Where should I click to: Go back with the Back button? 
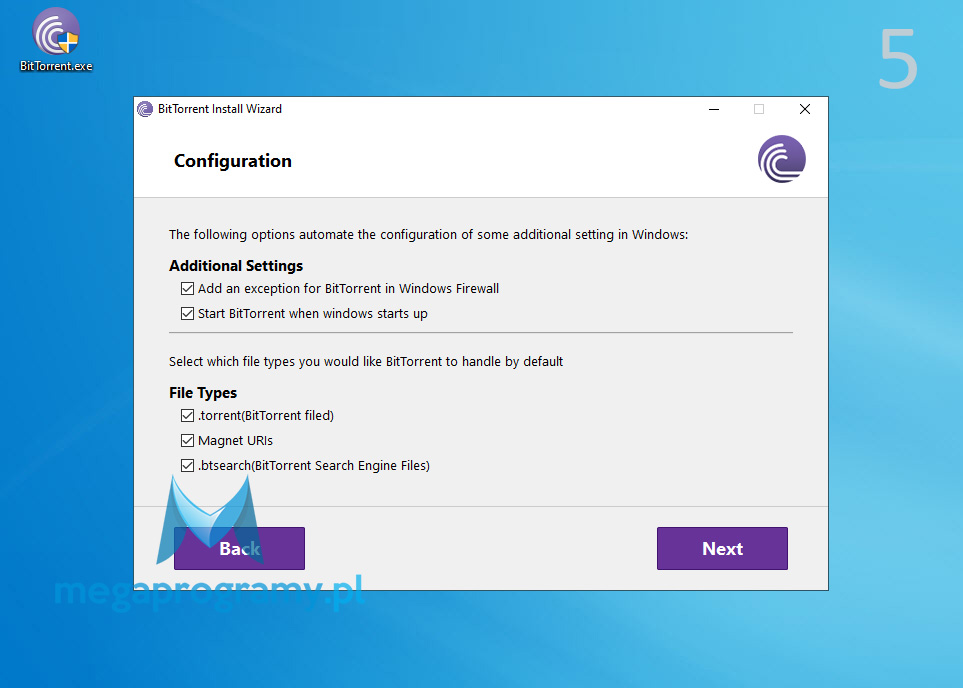(x=240, y=549)
